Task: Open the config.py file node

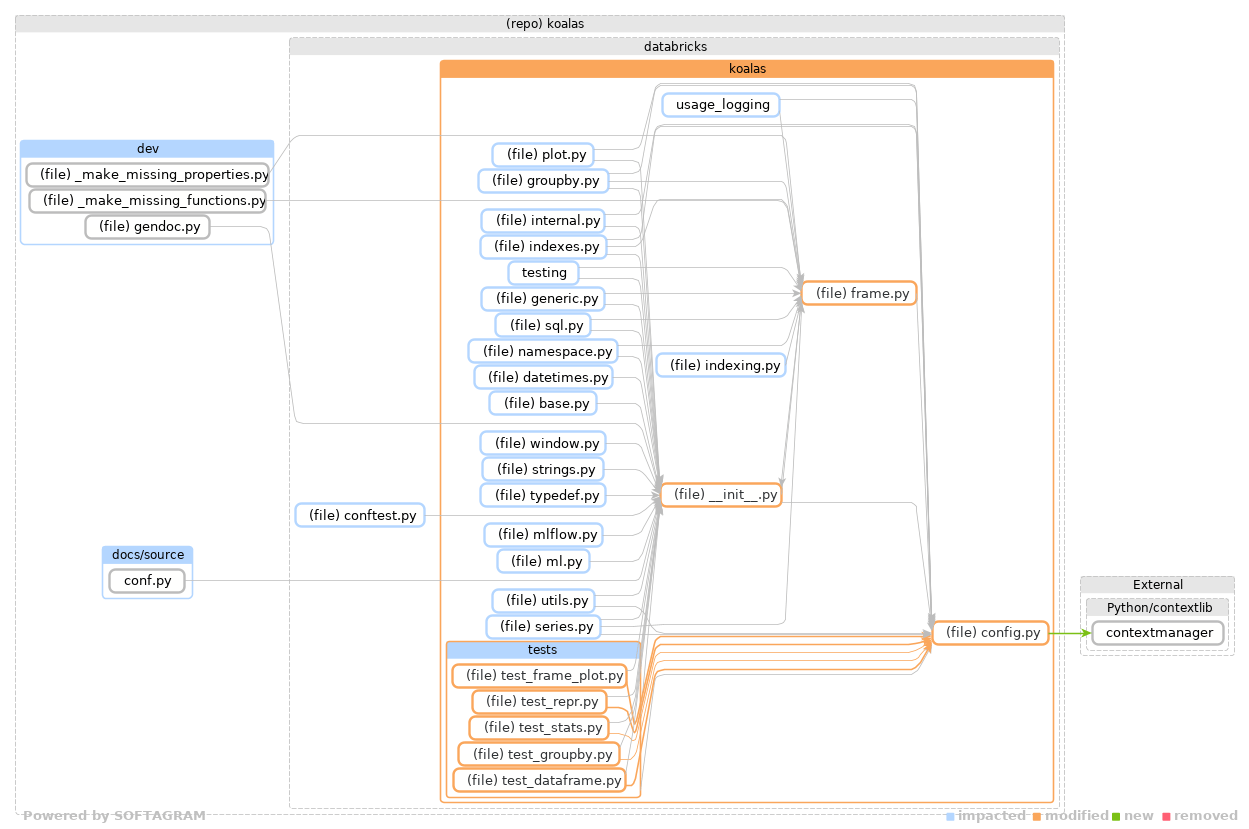Action: [x=990, y=632]
